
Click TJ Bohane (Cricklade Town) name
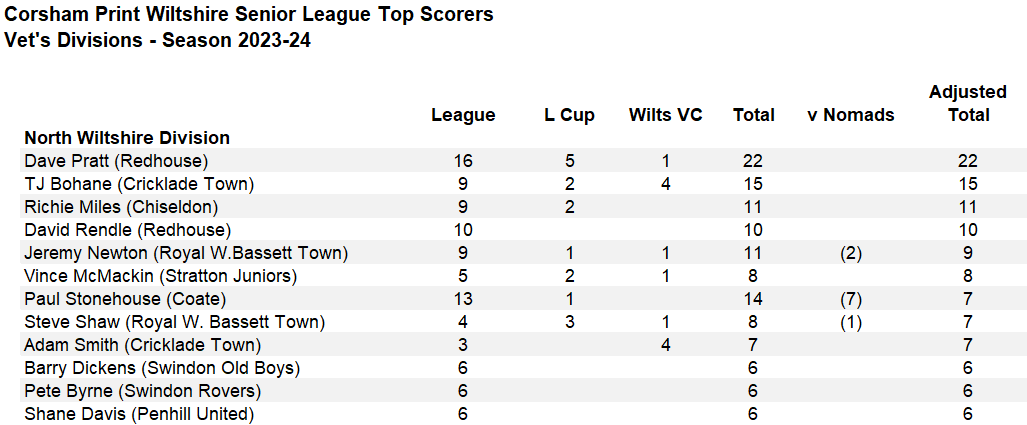click(x=139, y=184)
